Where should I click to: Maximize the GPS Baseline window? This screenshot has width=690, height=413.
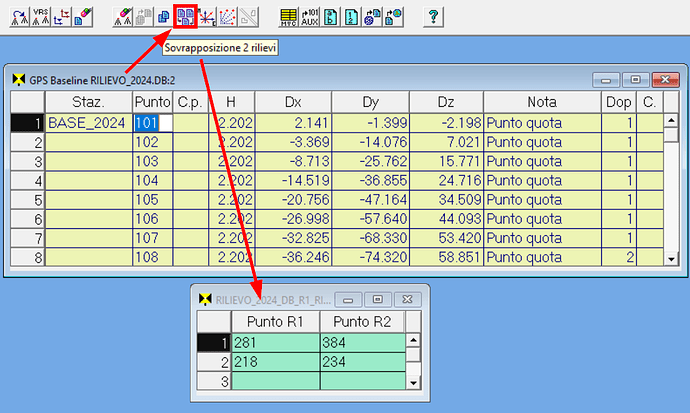(x=635, y=80)
